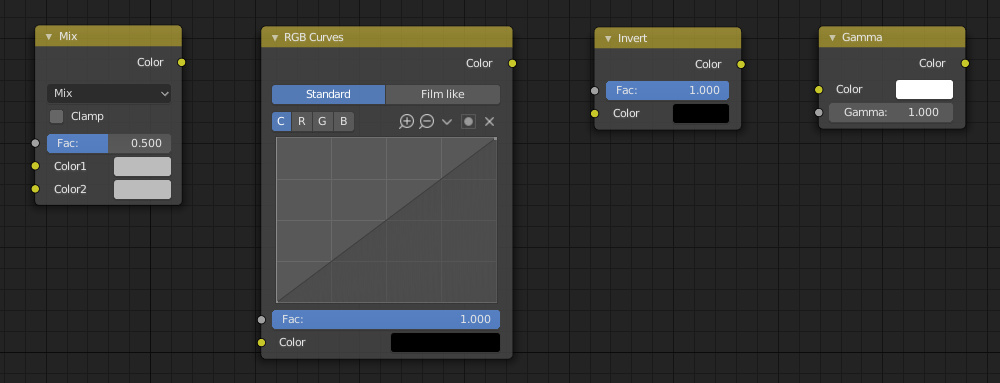The image size is (1000, 383).
Task: Click Gamma node Color input socket
Action: (x=819, y=89)
